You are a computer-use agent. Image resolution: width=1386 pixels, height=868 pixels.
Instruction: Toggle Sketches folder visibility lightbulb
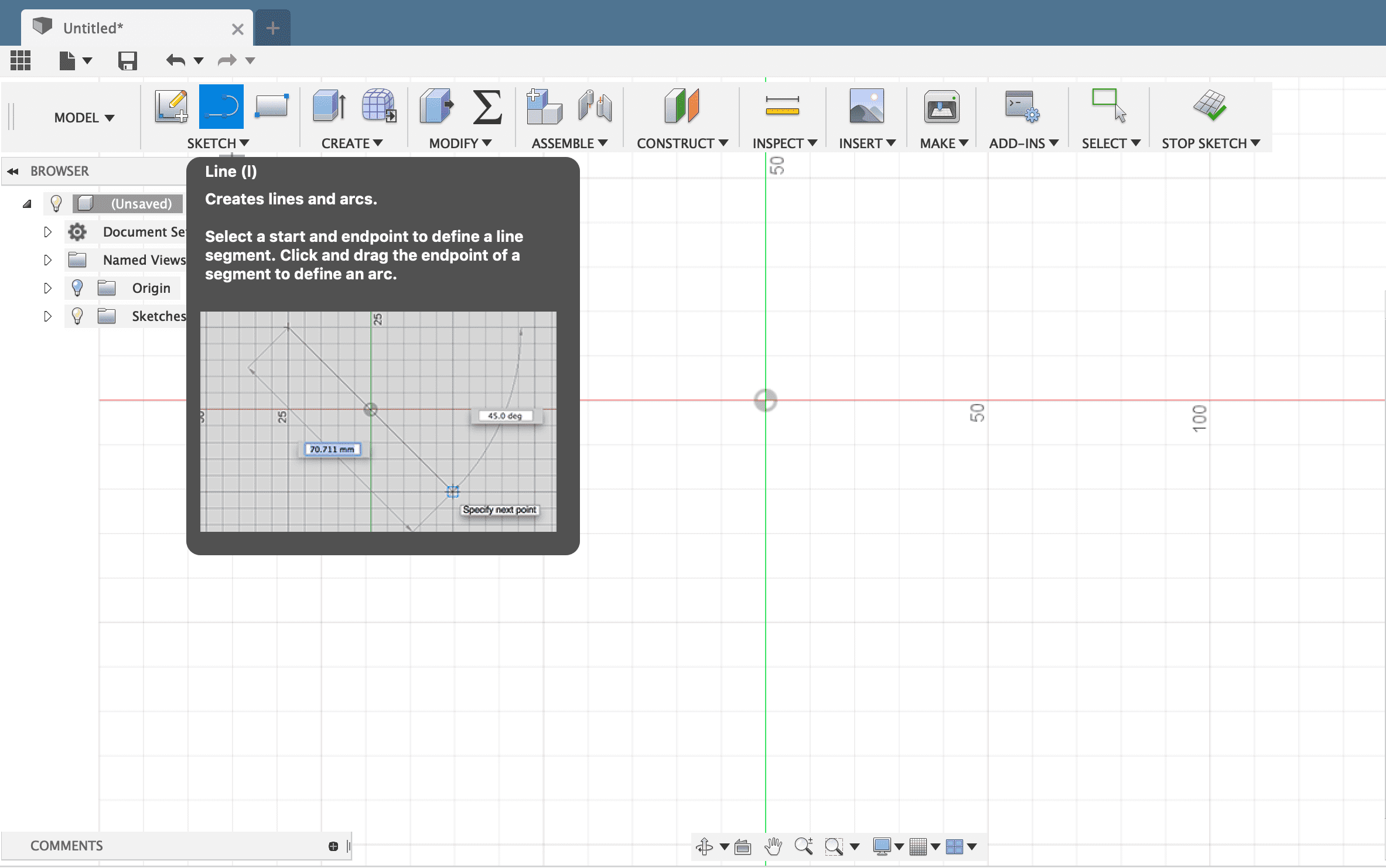[77, 316]
